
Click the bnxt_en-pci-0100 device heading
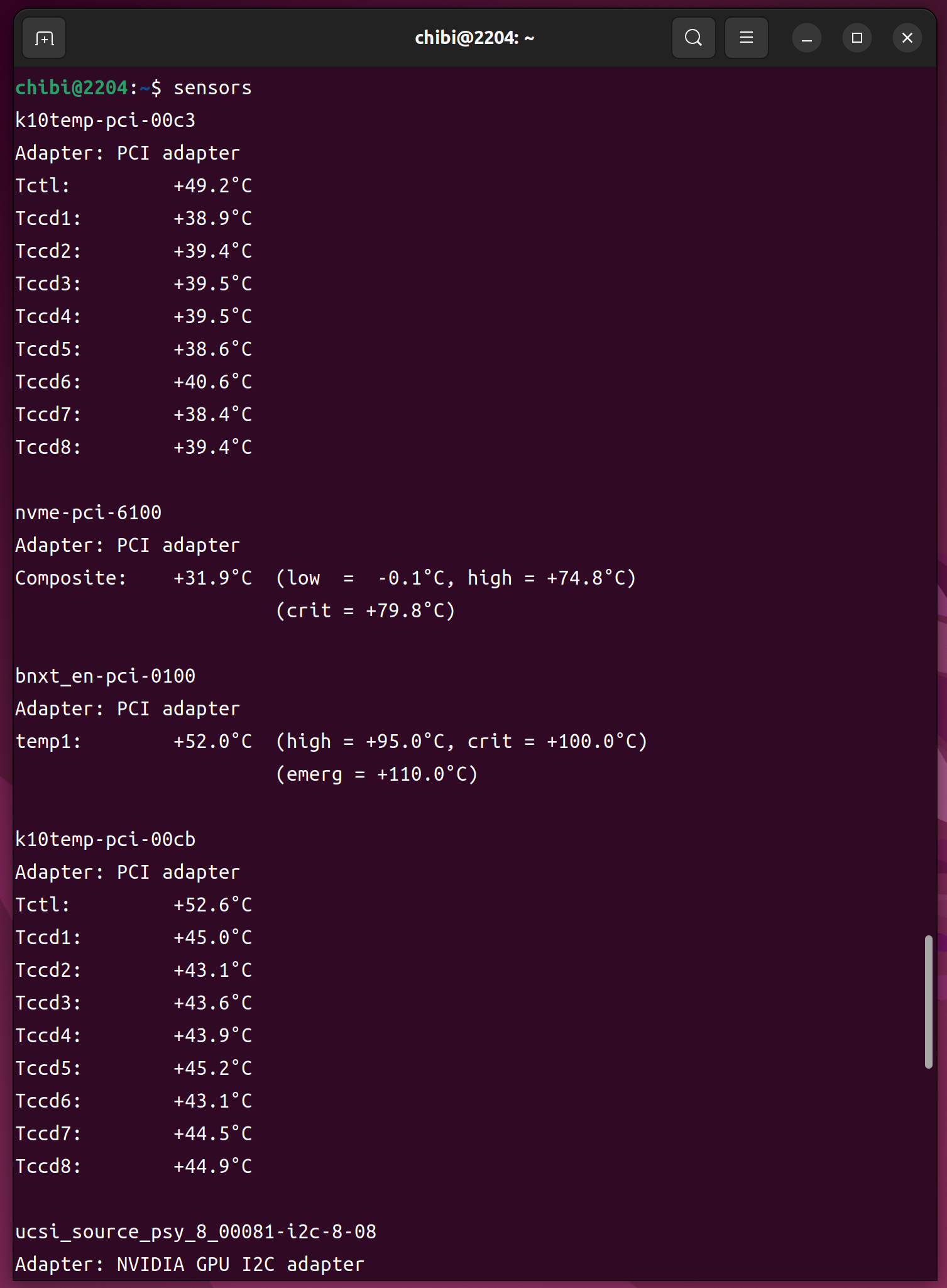coord(105,676)
